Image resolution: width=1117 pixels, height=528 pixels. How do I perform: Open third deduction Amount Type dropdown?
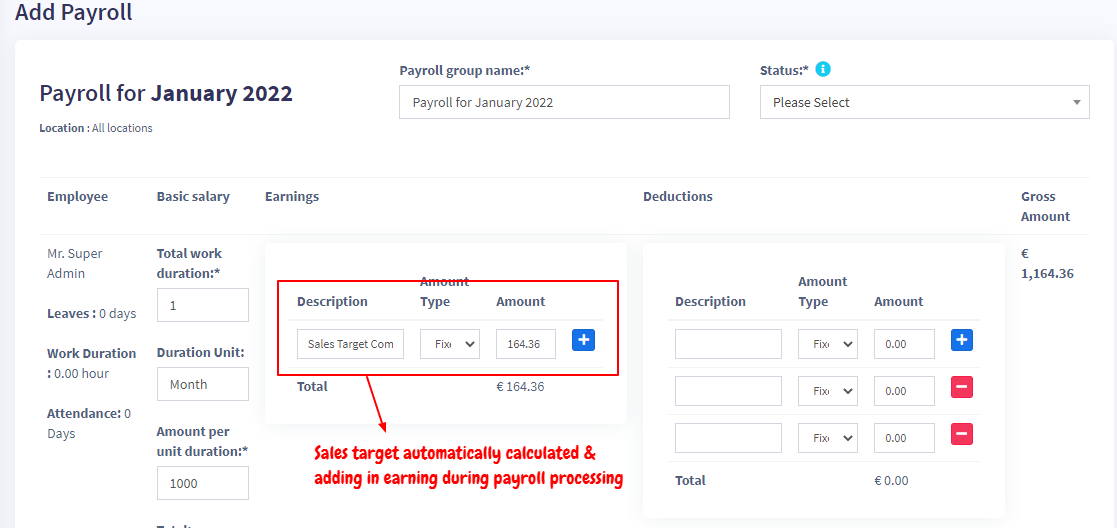click(x=828, y=438)
